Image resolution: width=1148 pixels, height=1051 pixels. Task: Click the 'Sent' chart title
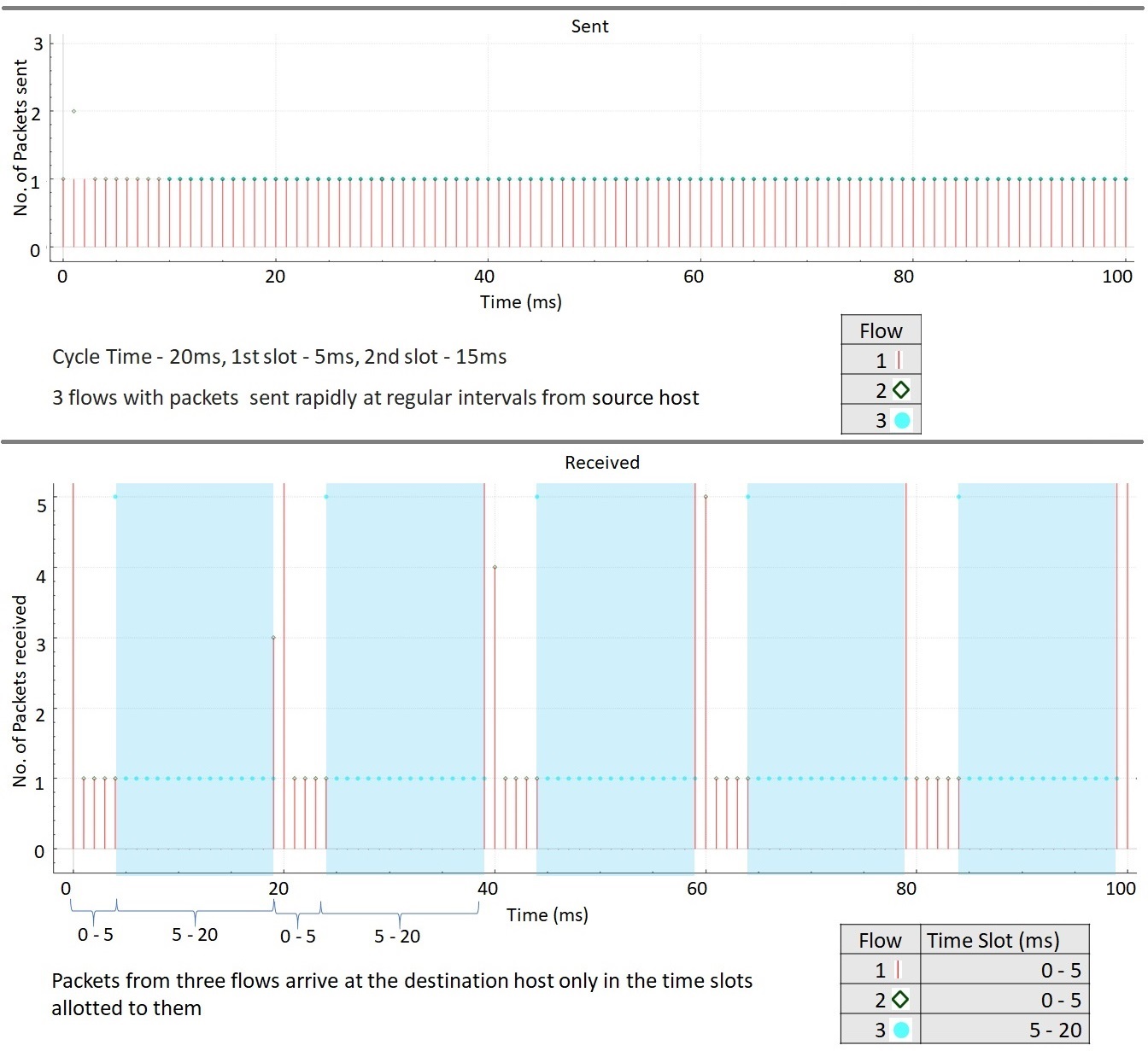coord(589,26)
